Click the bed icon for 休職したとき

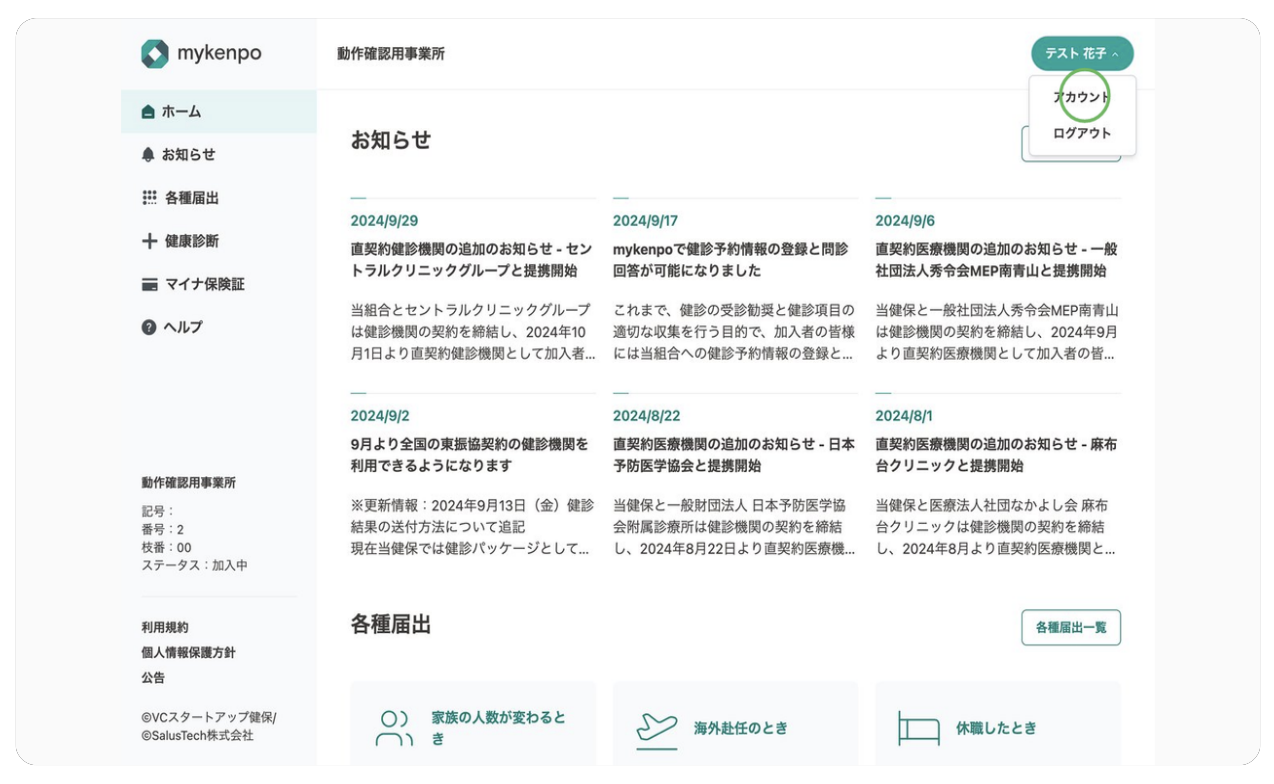click(x=918, y=728)
